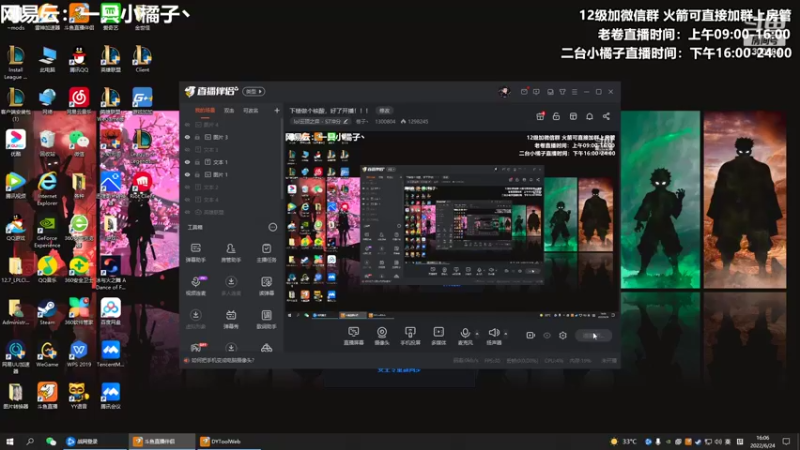Open the Windows Start menu
Viewport: 800px width, 450px height.
pos(10,441)
